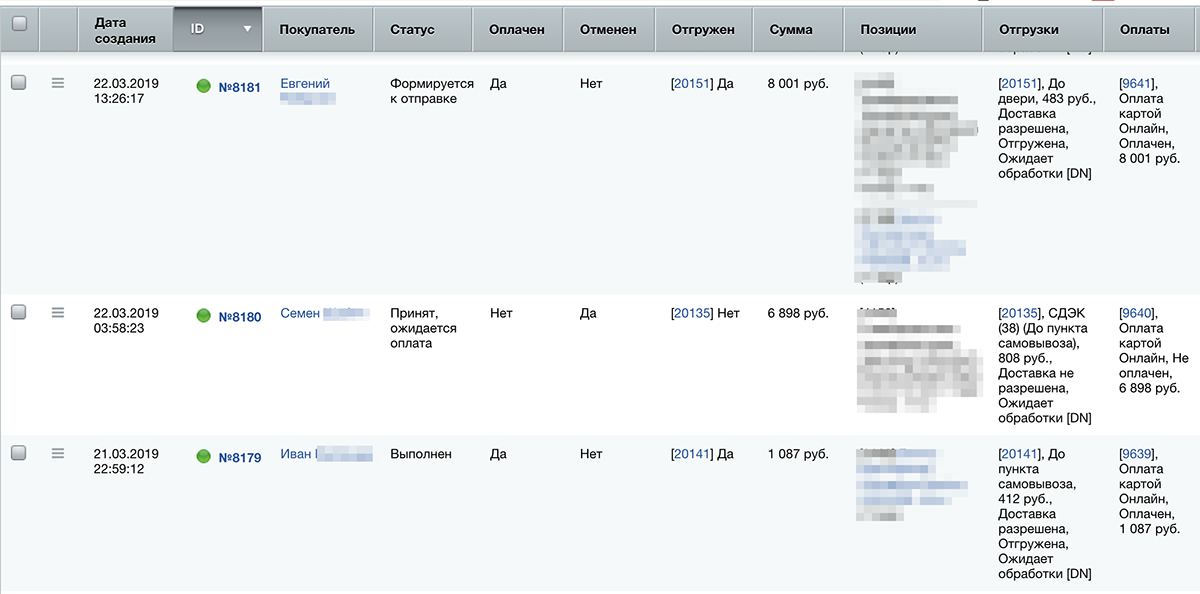Image resolution: width=1200 pixels, height=594 pixels.
Task: Open order link №8180
Action: pos(240,317)
